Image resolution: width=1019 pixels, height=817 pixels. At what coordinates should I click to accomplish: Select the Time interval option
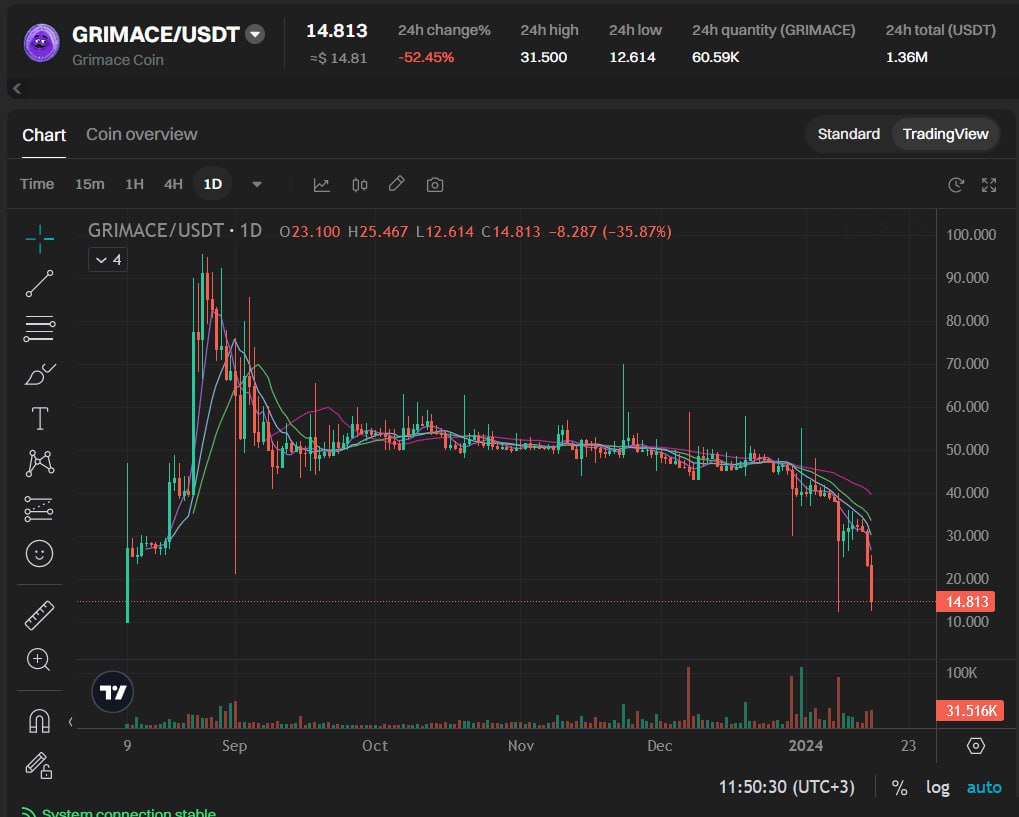click(x=37, y=184)
